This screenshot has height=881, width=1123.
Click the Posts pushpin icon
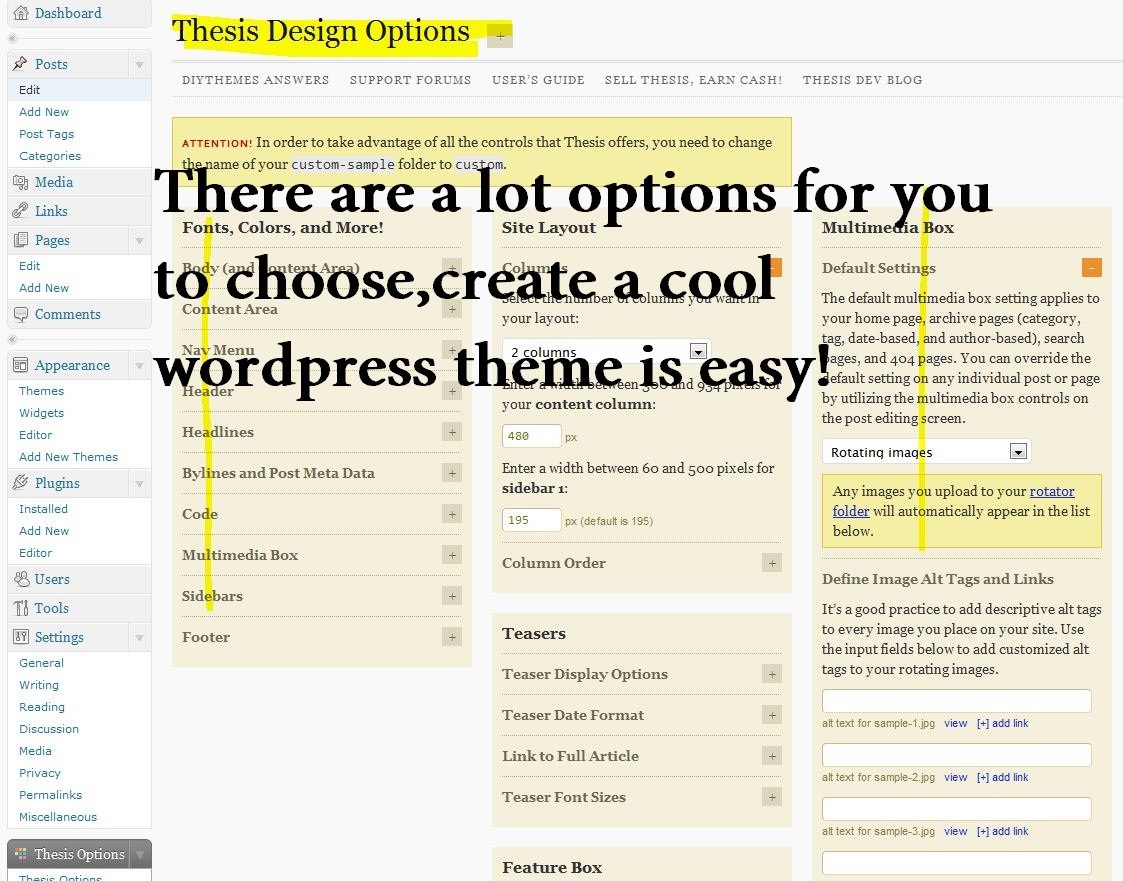[x=21, y=64]
